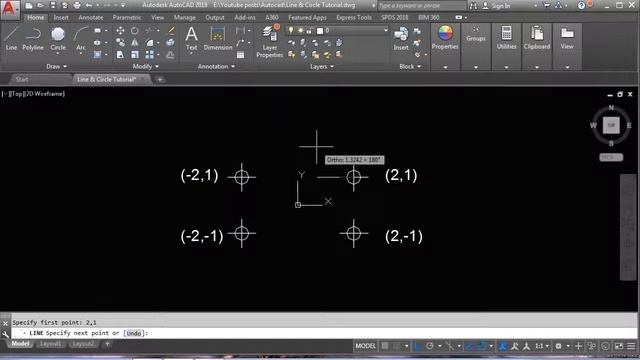640x360 pixels.
Task: Toggle grid display in status bar
Action: pyautogui.click(x=384, y=346)
